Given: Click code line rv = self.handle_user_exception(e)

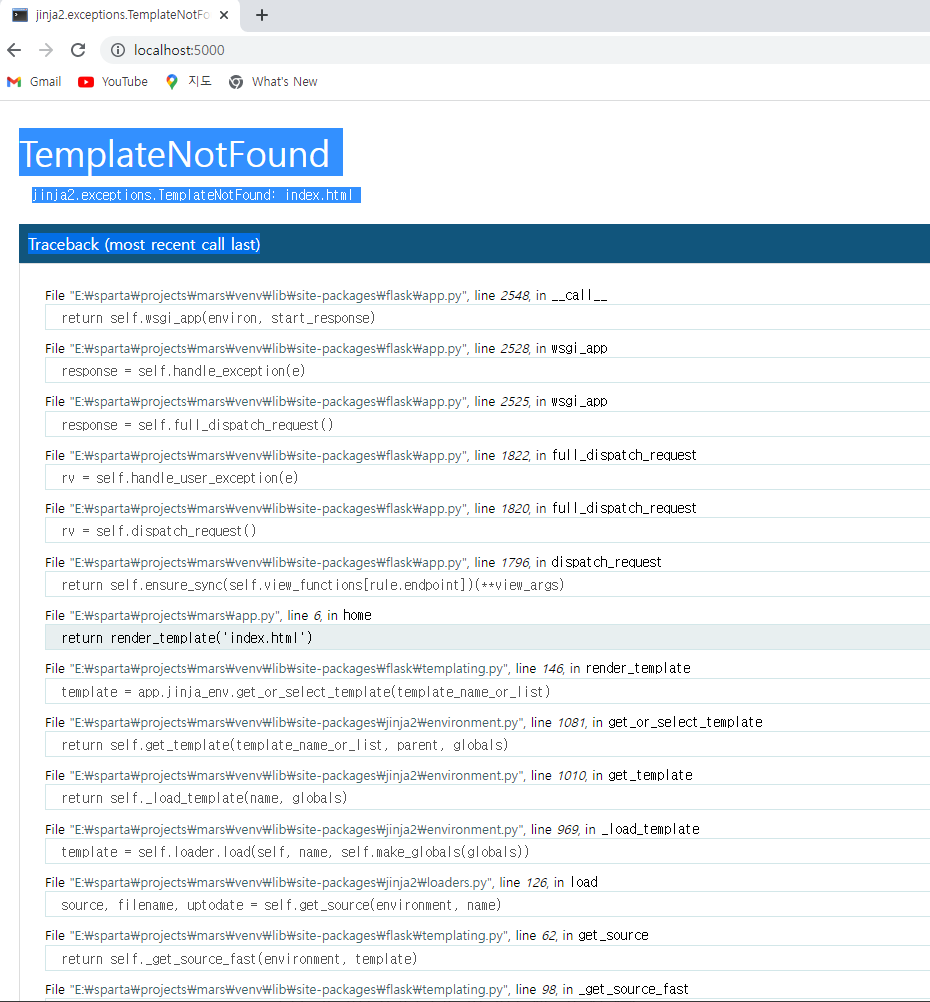Looking at the screenshot, I should pos(487,477).
